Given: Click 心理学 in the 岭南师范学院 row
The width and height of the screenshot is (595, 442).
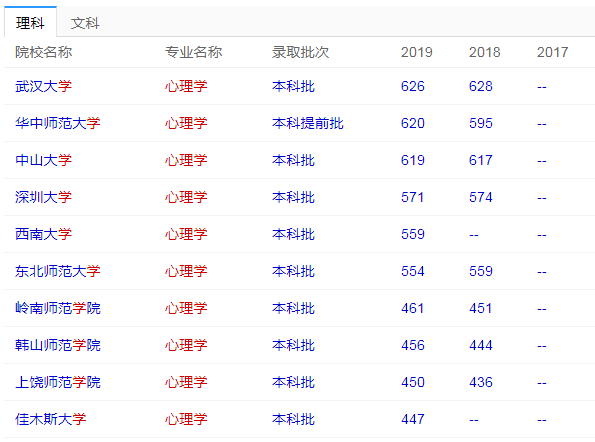Looking at the screenshot, I should [x=186, y=308].
